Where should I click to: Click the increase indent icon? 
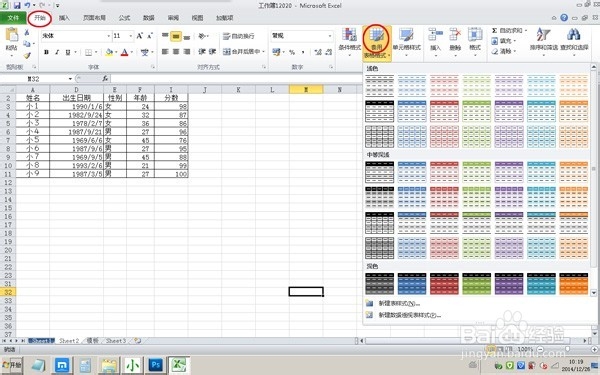point(213,52)
